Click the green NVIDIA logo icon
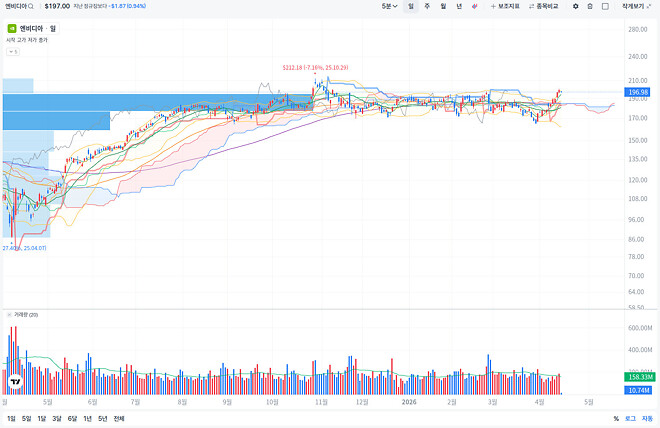The width and height of the screenshot is (660, 428). point(12,29)
